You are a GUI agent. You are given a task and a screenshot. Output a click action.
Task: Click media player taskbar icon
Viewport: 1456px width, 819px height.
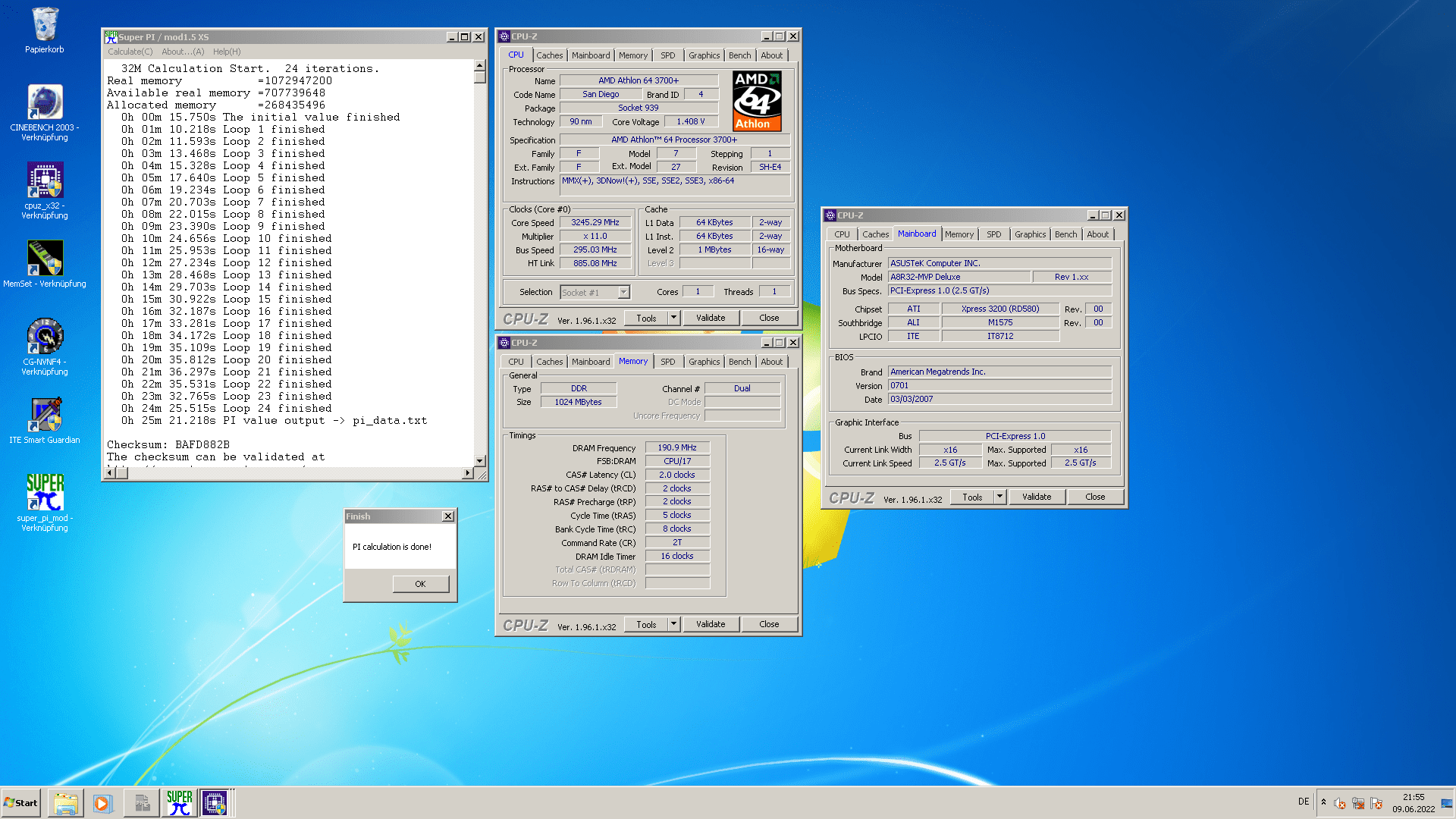click(x=102, y=803)
